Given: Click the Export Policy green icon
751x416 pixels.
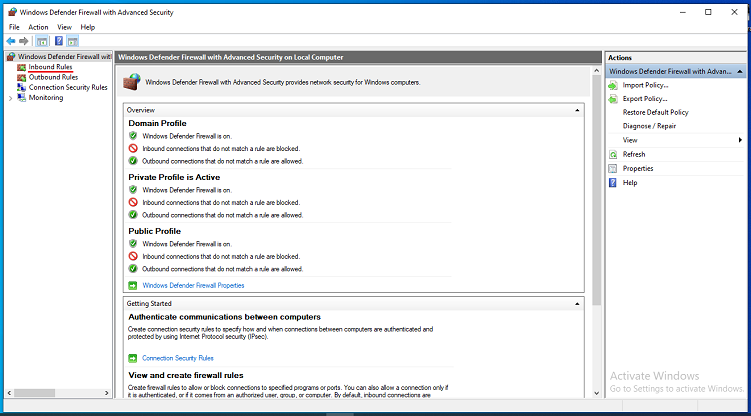Looking at the screenshot, I should click(613, 99).
